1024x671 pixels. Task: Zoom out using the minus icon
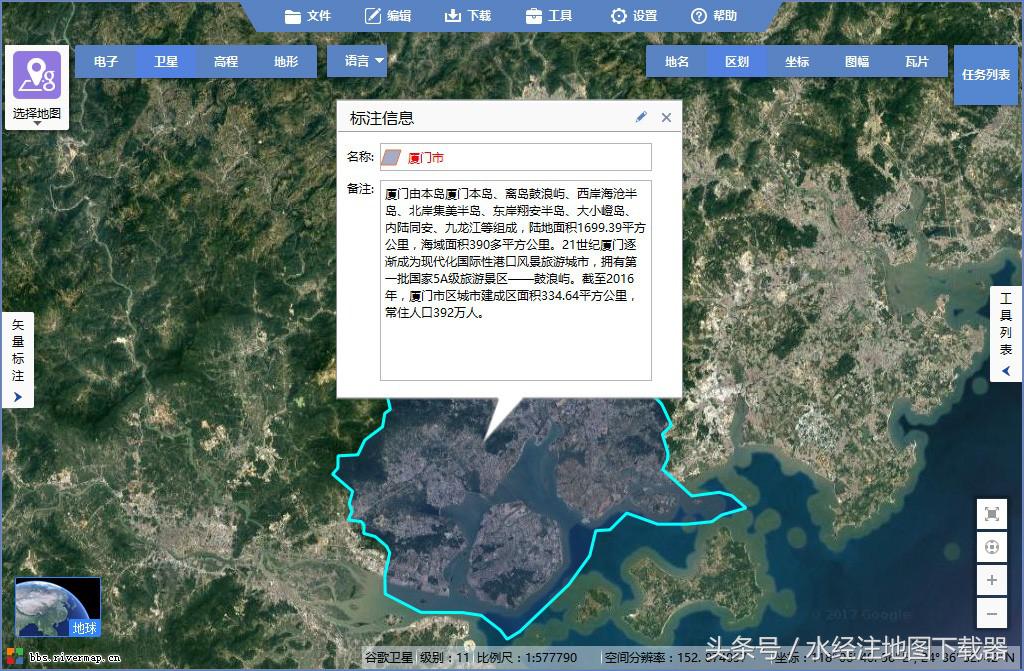point(991,613)
